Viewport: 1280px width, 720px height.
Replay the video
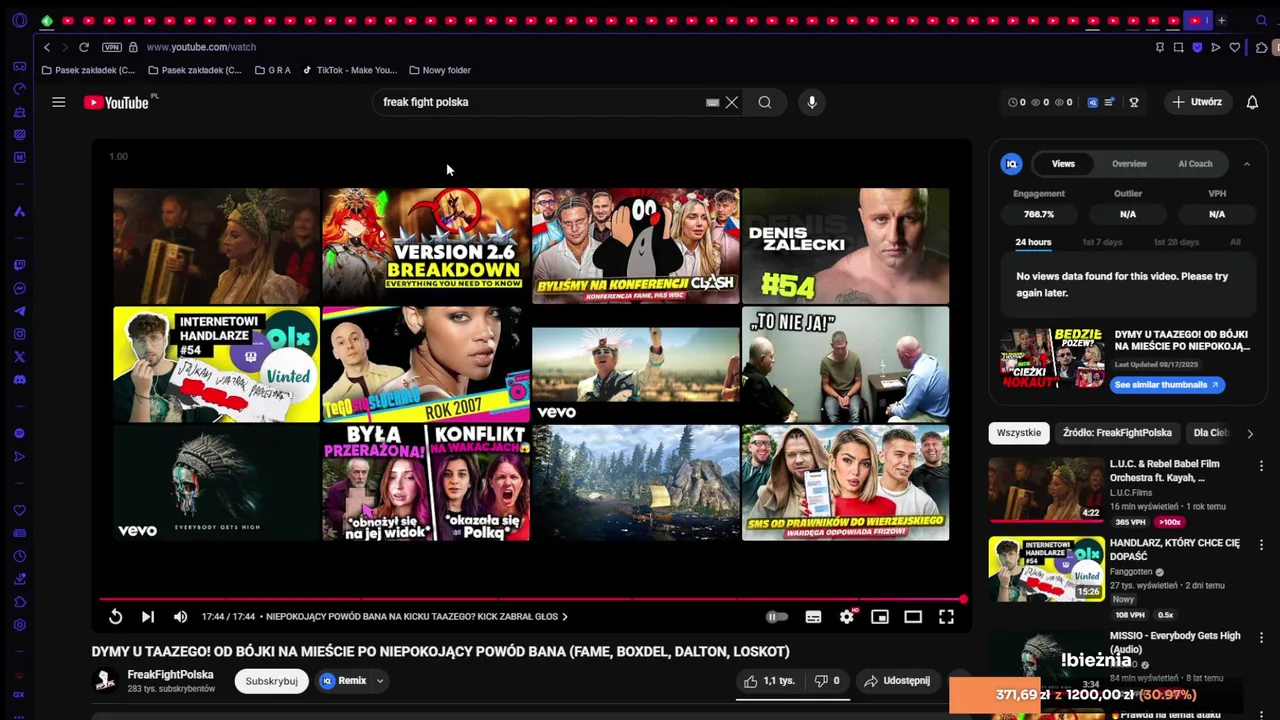(x=116, y=617)
